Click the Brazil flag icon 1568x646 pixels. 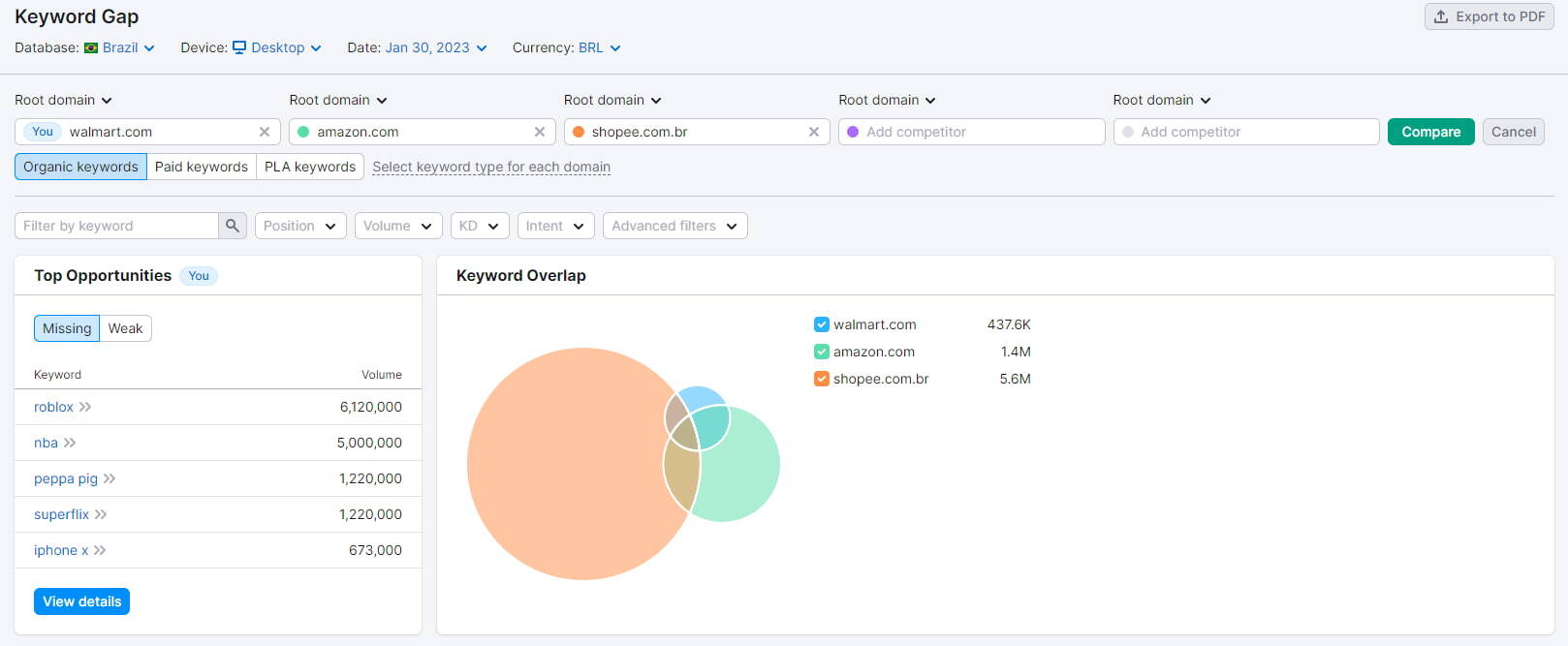(91, 47)
